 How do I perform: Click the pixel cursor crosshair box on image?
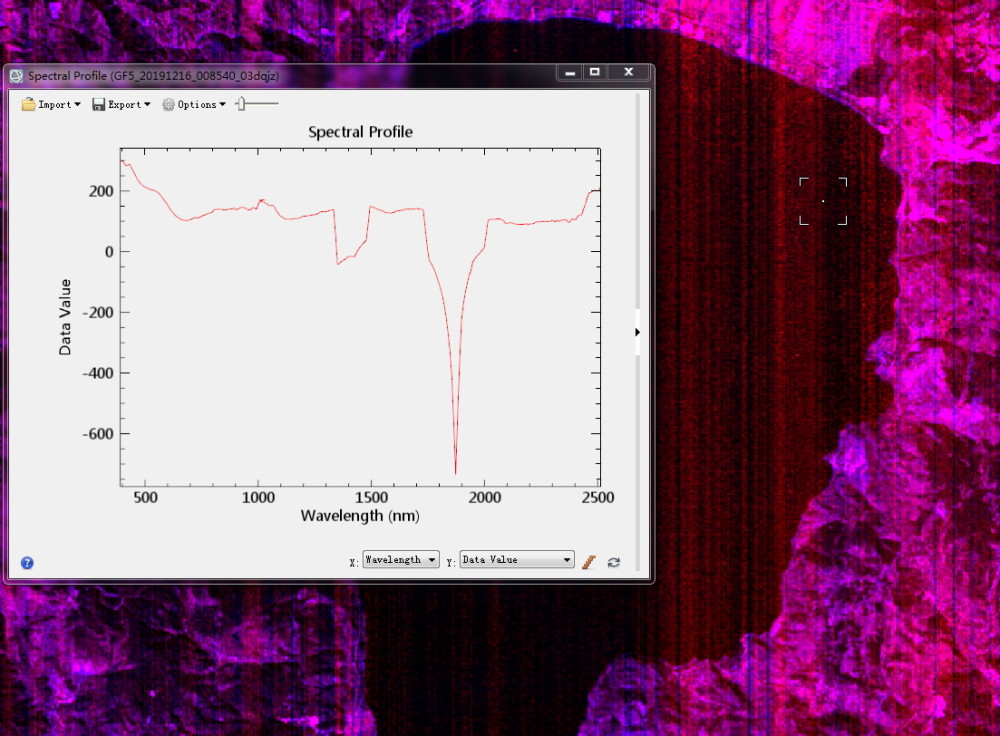(x=823, y=201)
